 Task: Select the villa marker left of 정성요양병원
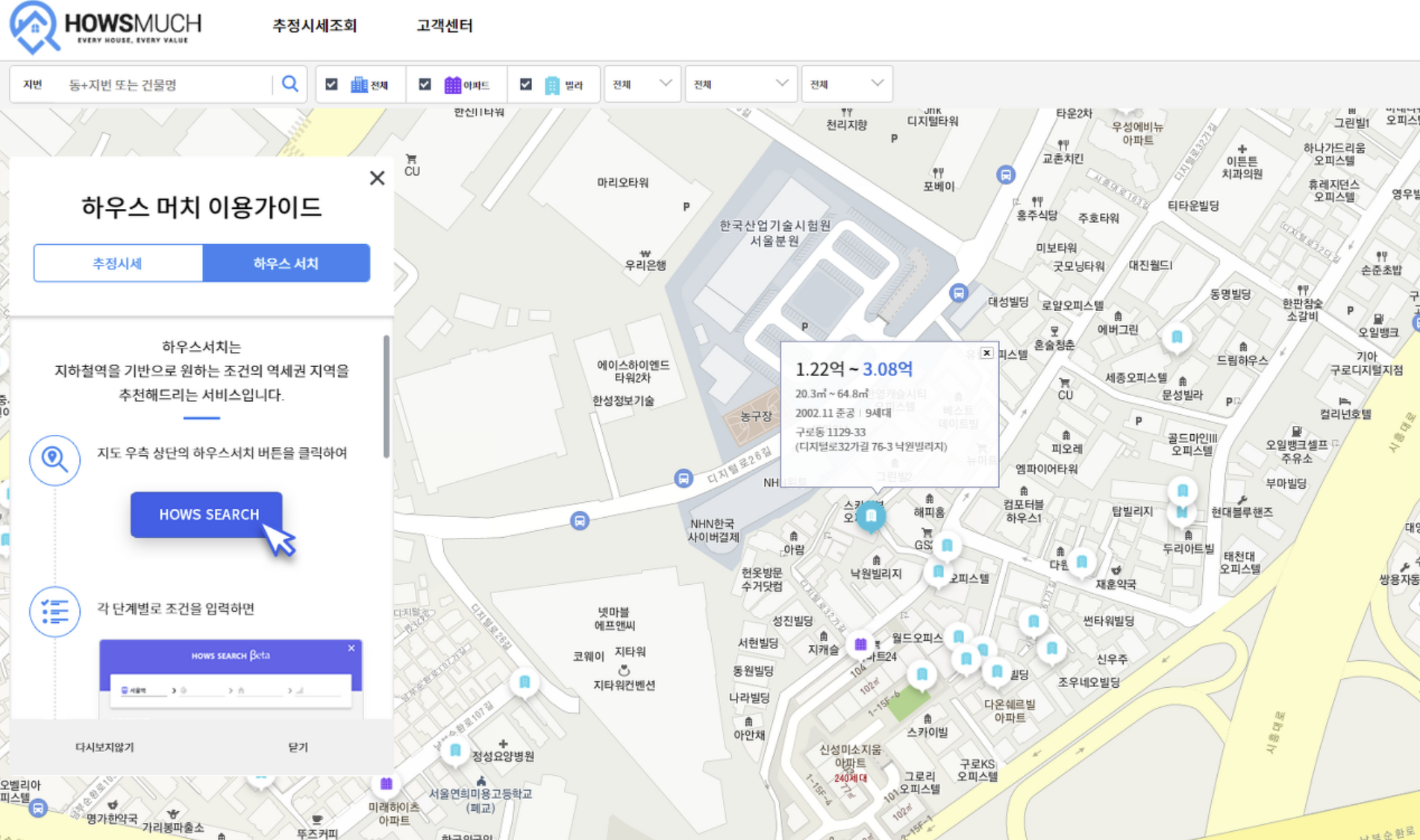pos(455,751)
